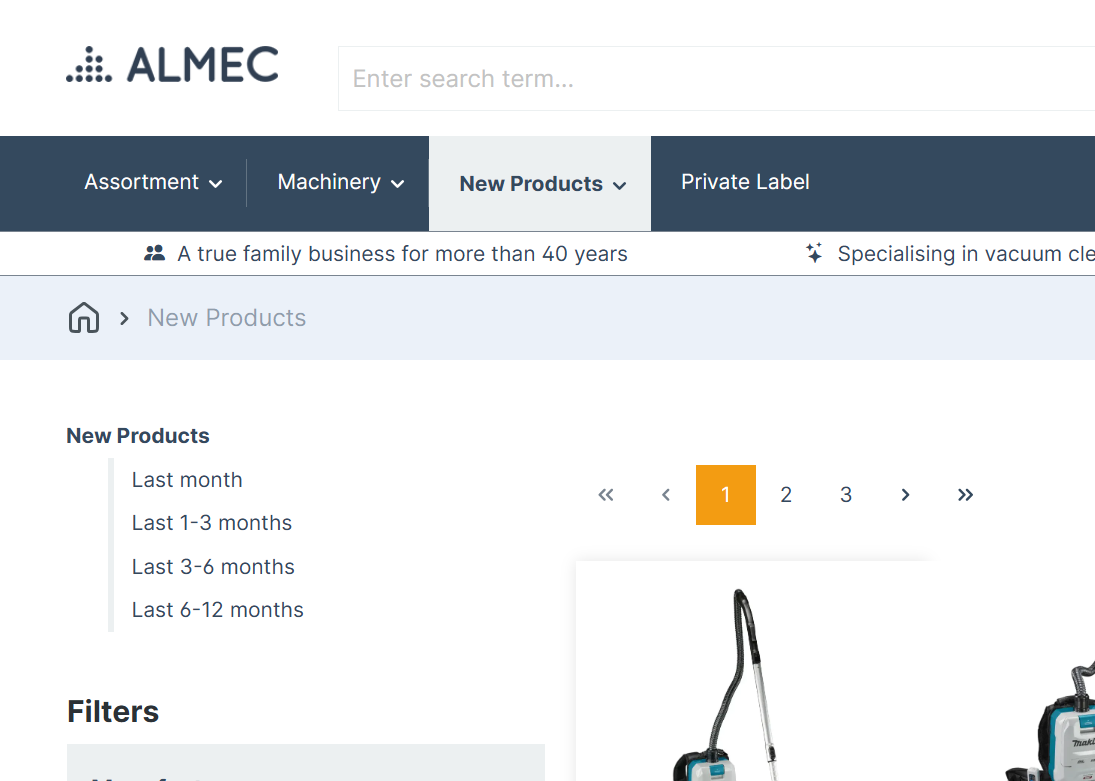Filter by Last month
The image size is (1095, 781).
tap(187, 480)
